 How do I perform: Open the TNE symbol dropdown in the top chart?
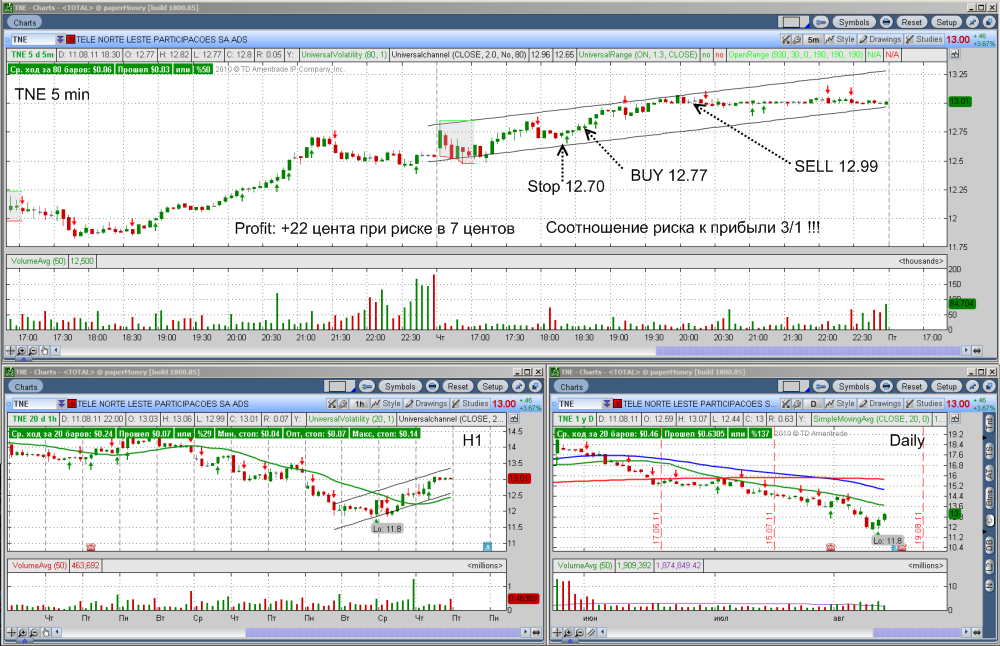coord(60,40)
